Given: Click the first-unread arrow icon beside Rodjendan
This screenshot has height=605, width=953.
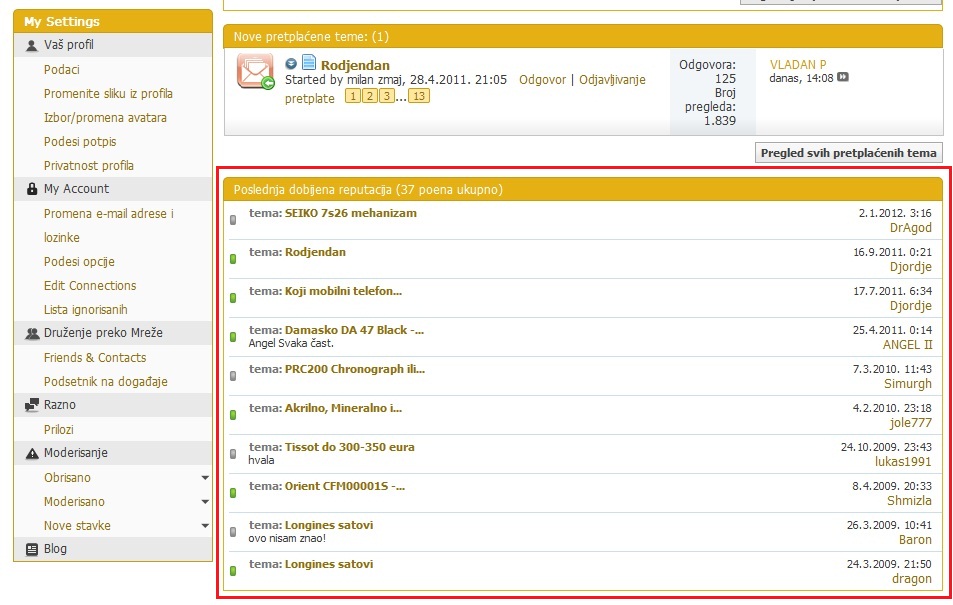Looking at the screenshot, I should point(292,64).
